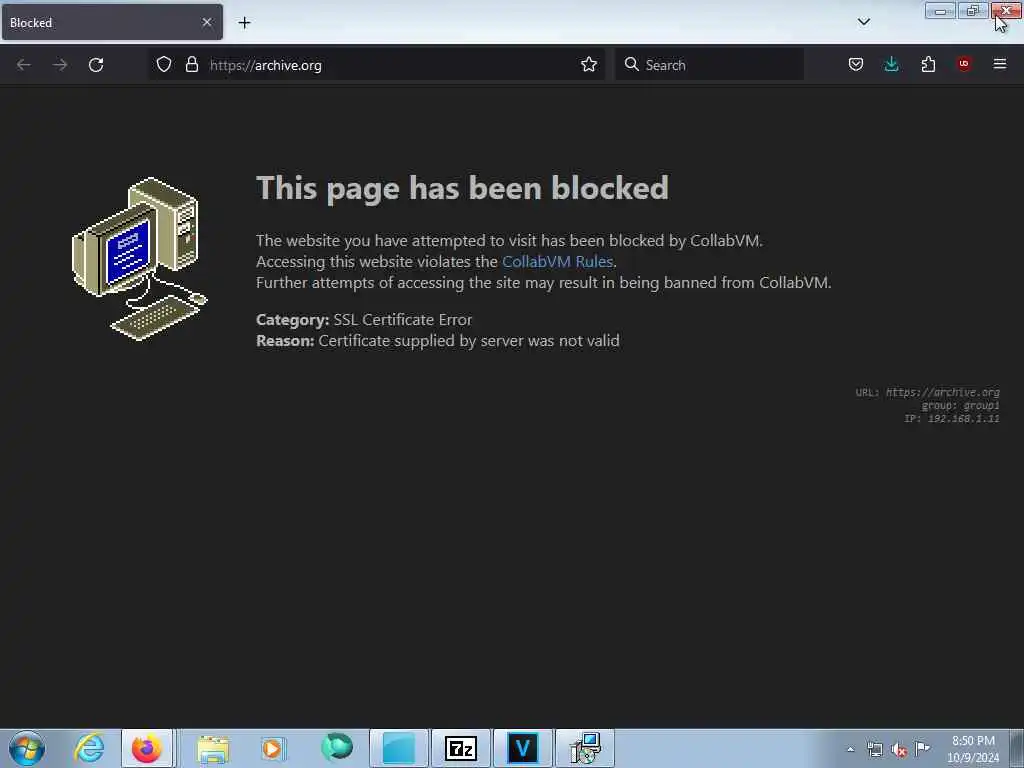This screenshot has width=1024, height=768.
Task: Go forward to next page
Action: point(60,65)
